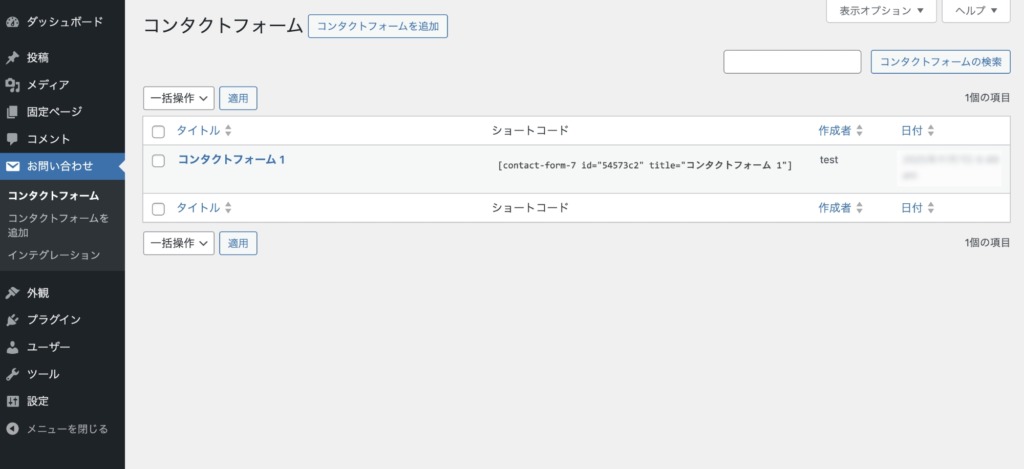Open インテグレーション submenu item
Viewport: 1024px width, 469px height.
click(x=54, y=255)
